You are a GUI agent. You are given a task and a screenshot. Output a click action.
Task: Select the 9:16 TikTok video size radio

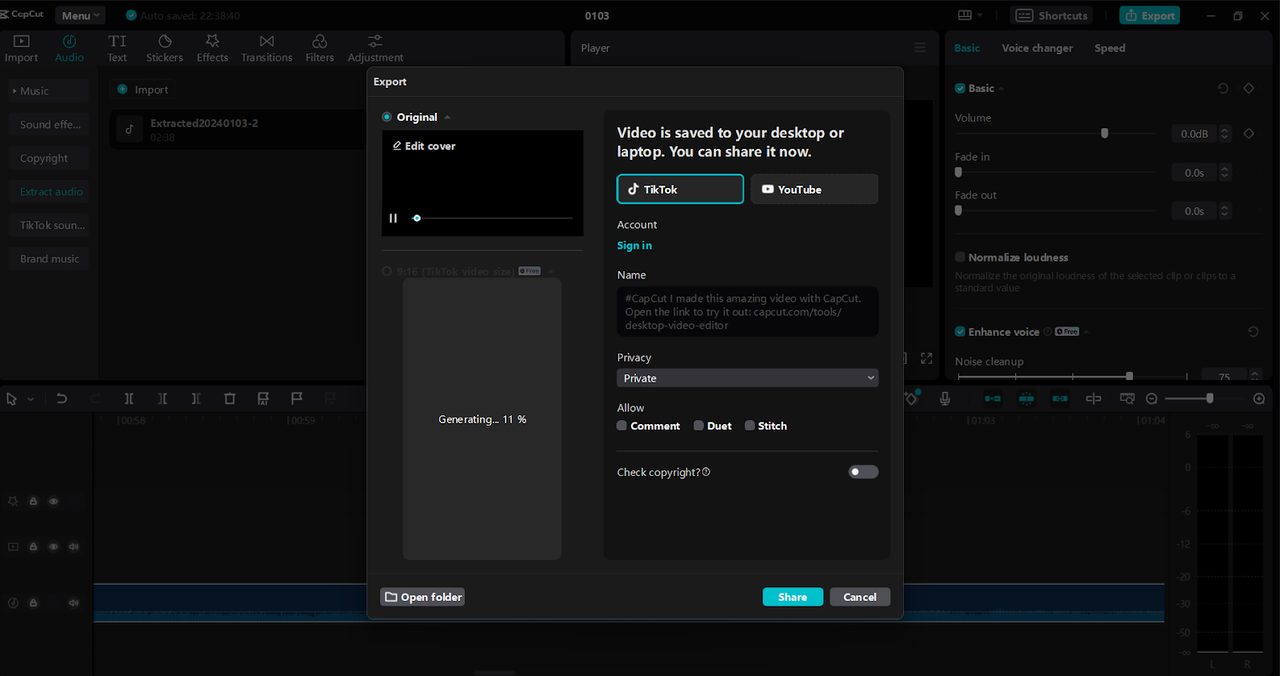click(387, 271)
